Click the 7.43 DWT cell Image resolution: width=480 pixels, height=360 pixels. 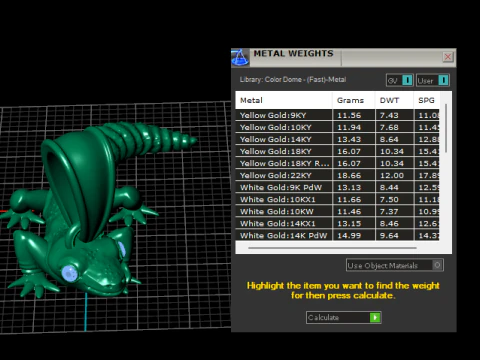395,115
